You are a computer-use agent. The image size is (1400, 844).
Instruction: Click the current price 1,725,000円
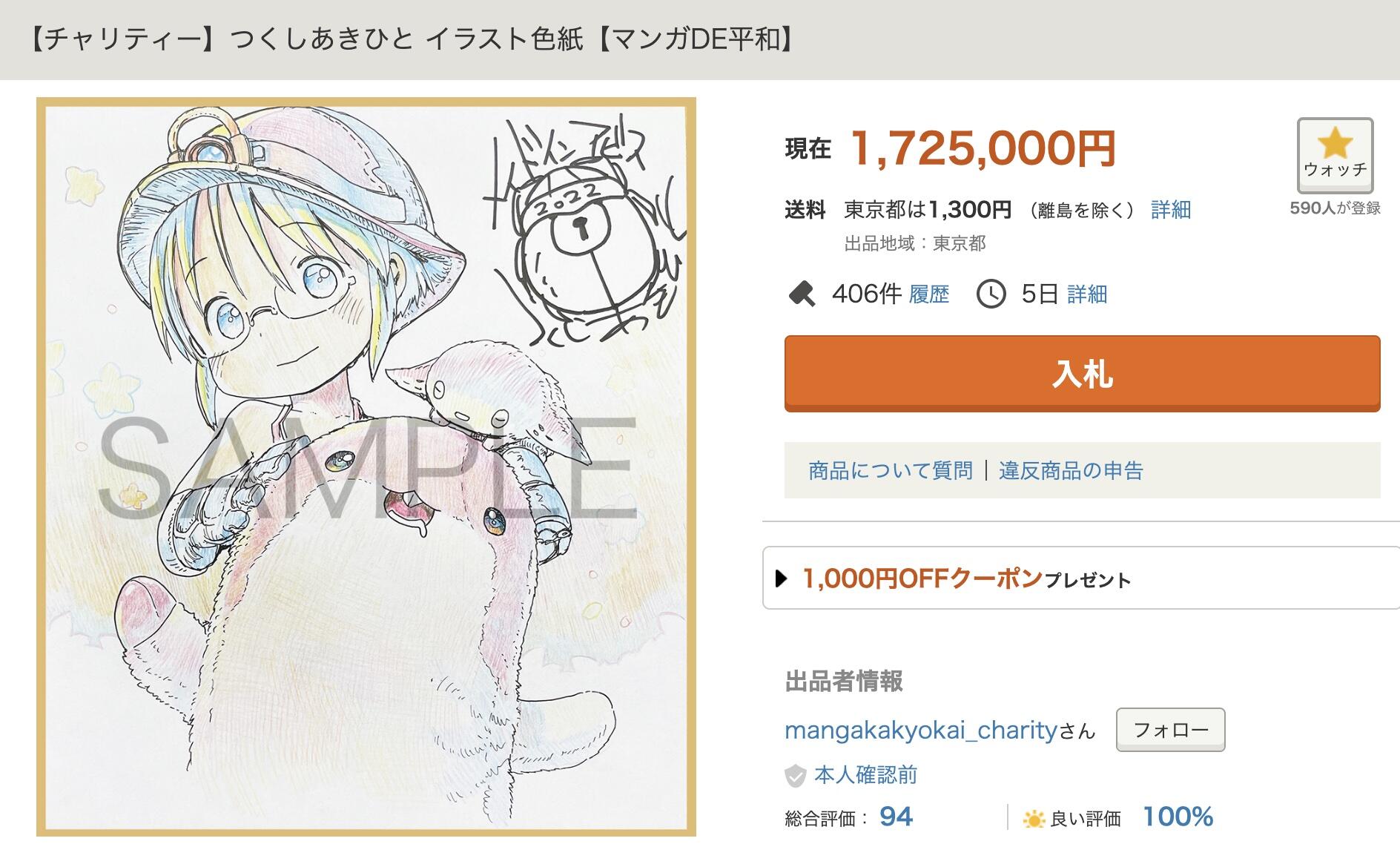983,148
